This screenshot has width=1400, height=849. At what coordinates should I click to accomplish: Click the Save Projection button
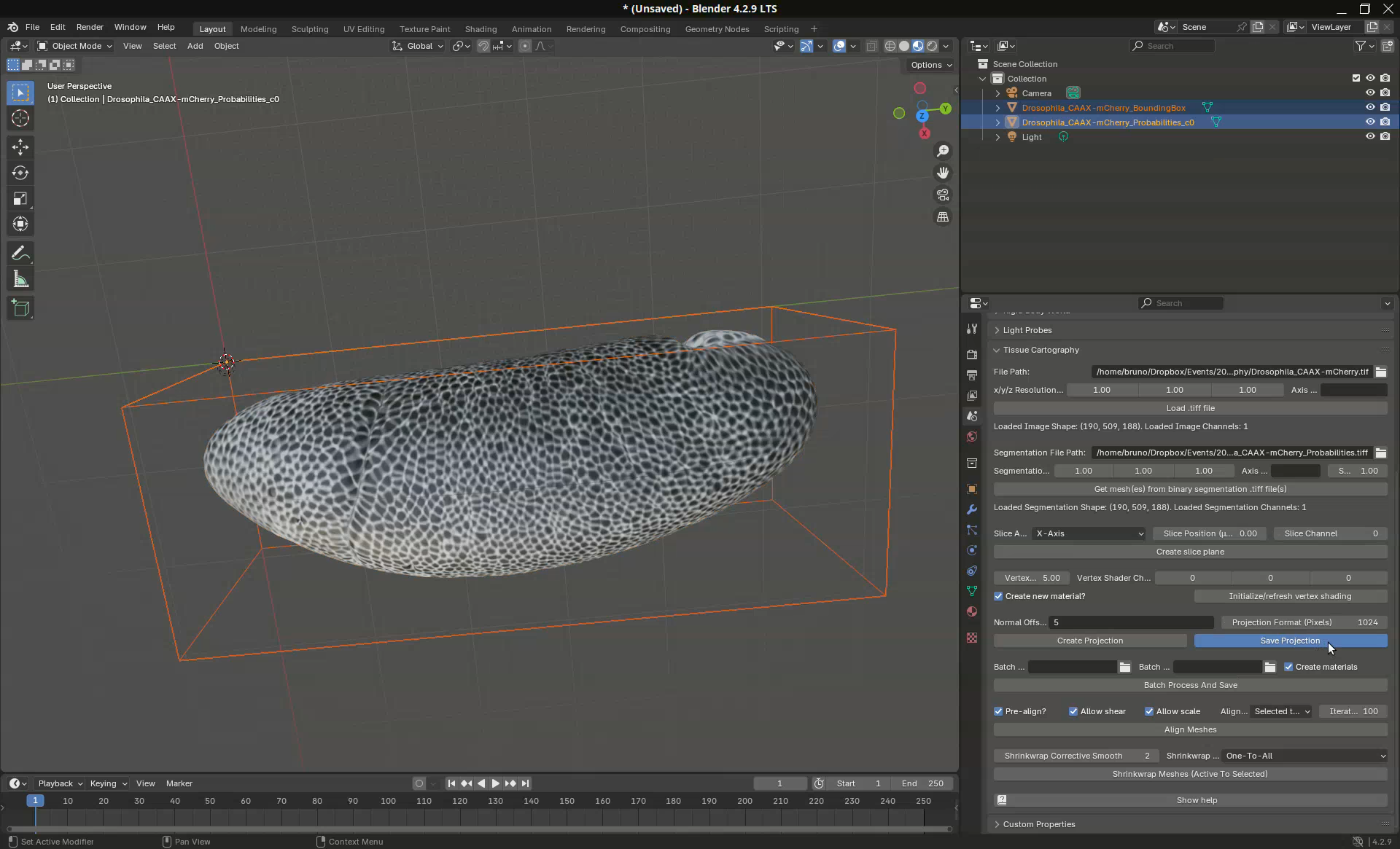pyautogui.click(x=1289, y=641)
